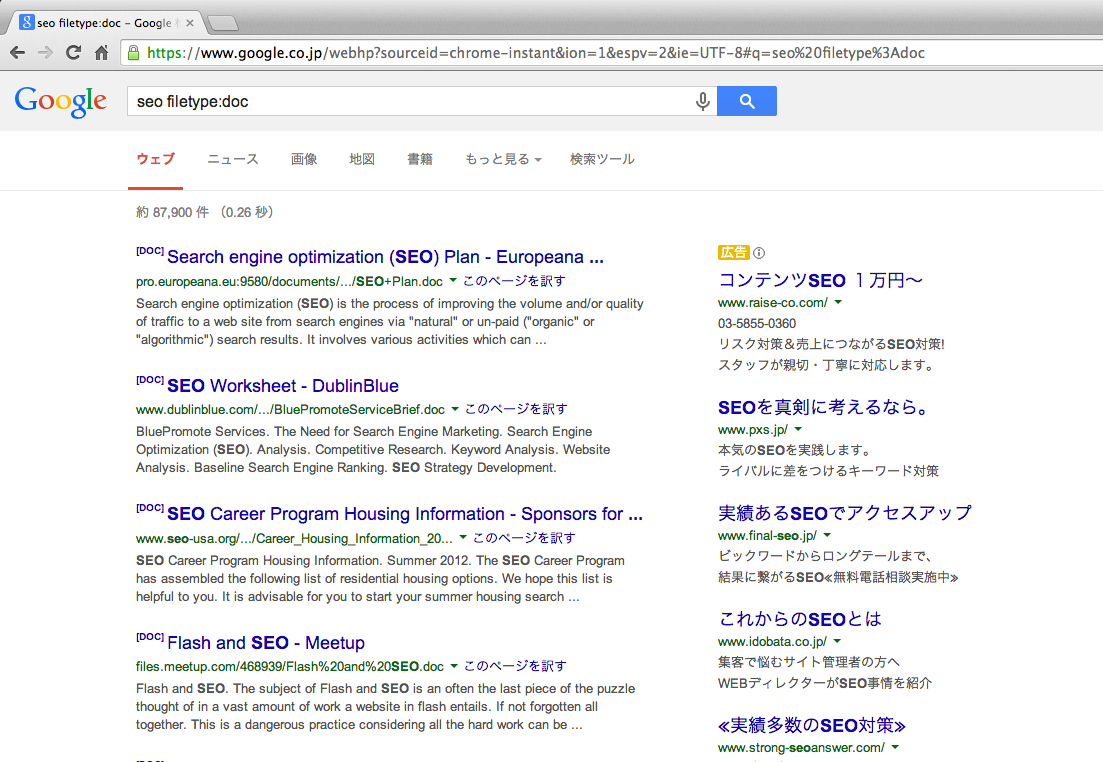Close the 'seo filetype:doc' browser tab
The width and height of the screenshot is (1103, 762).
click(x=190, y=23)
